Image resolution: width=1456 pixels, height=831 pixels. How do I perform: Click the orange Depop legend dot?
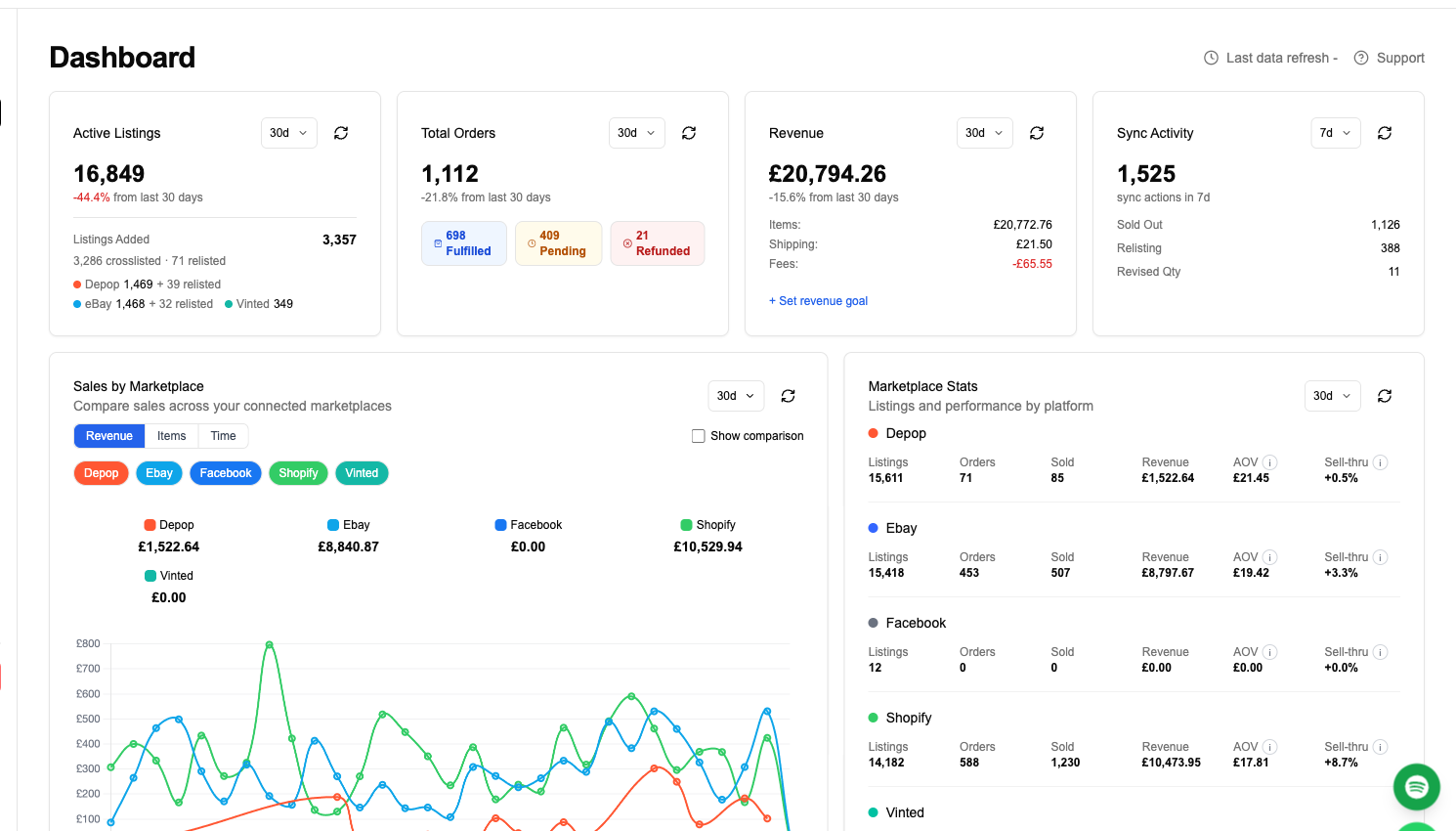coord(149,525)
